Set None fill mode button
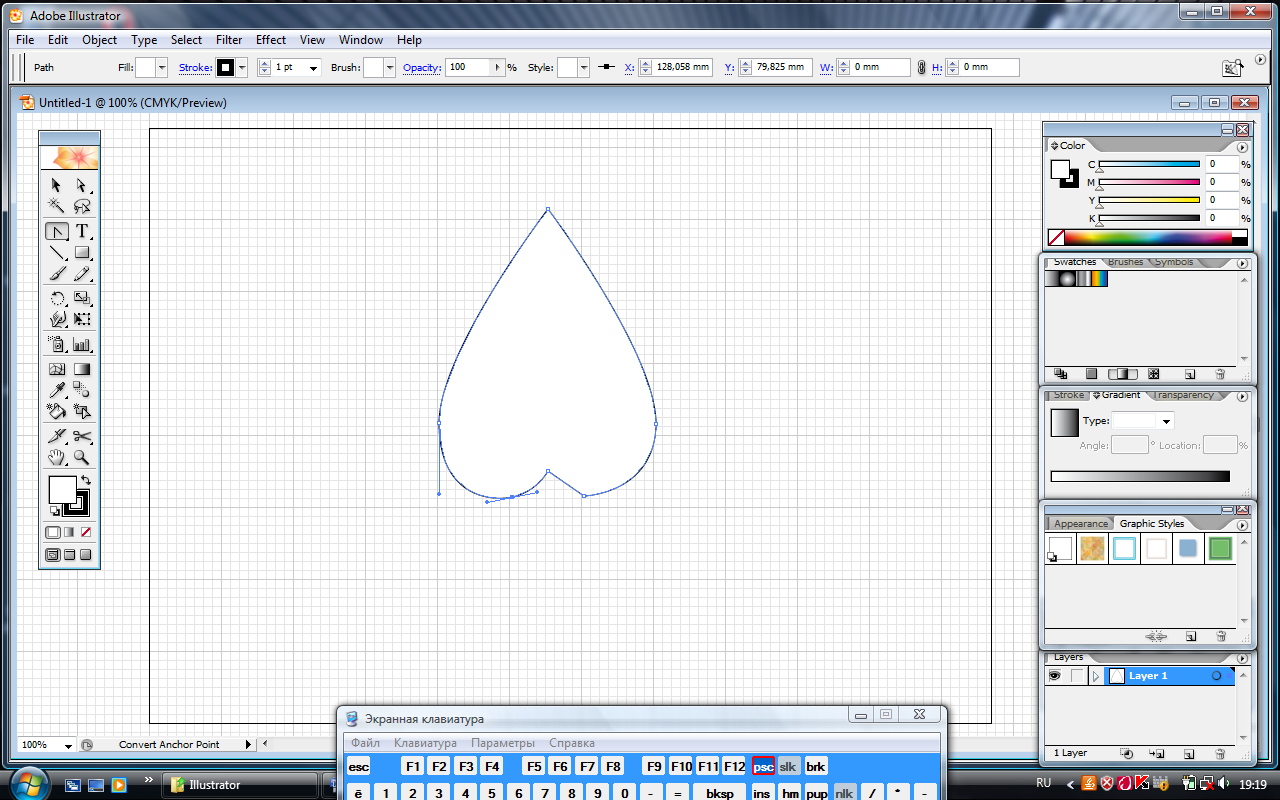The image size is (1280, 800). (86, 532)
